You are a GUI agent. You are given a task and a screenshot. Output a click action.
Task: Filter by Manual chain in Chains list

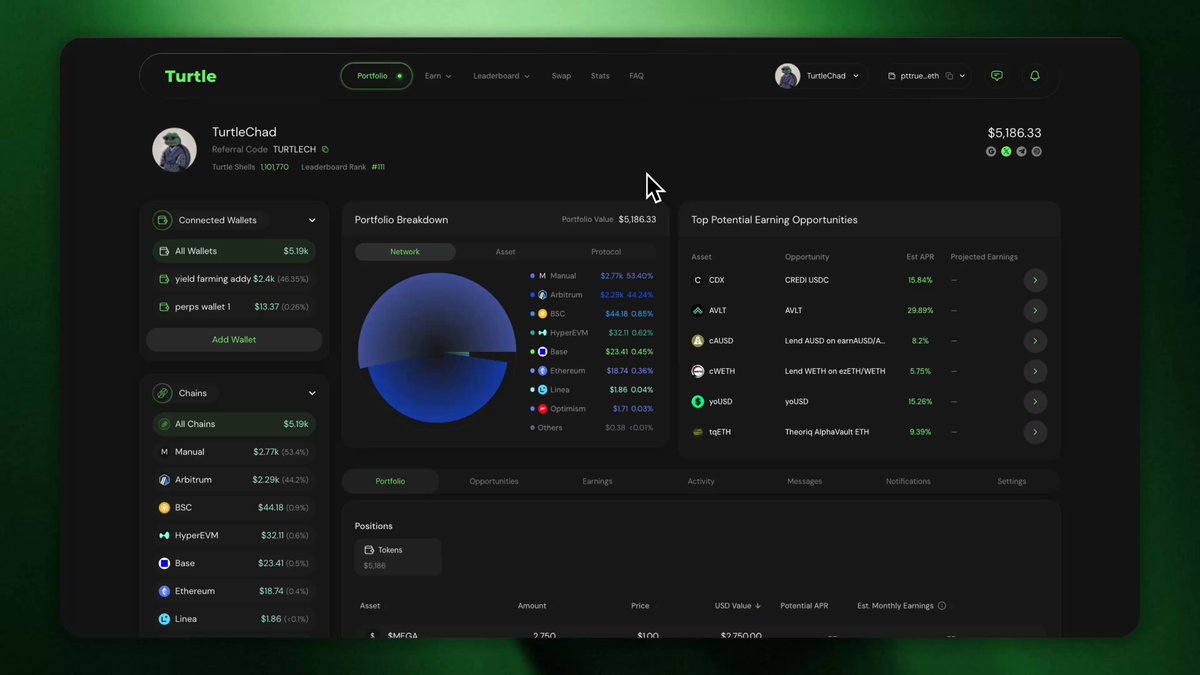click(x=234, y=452)
